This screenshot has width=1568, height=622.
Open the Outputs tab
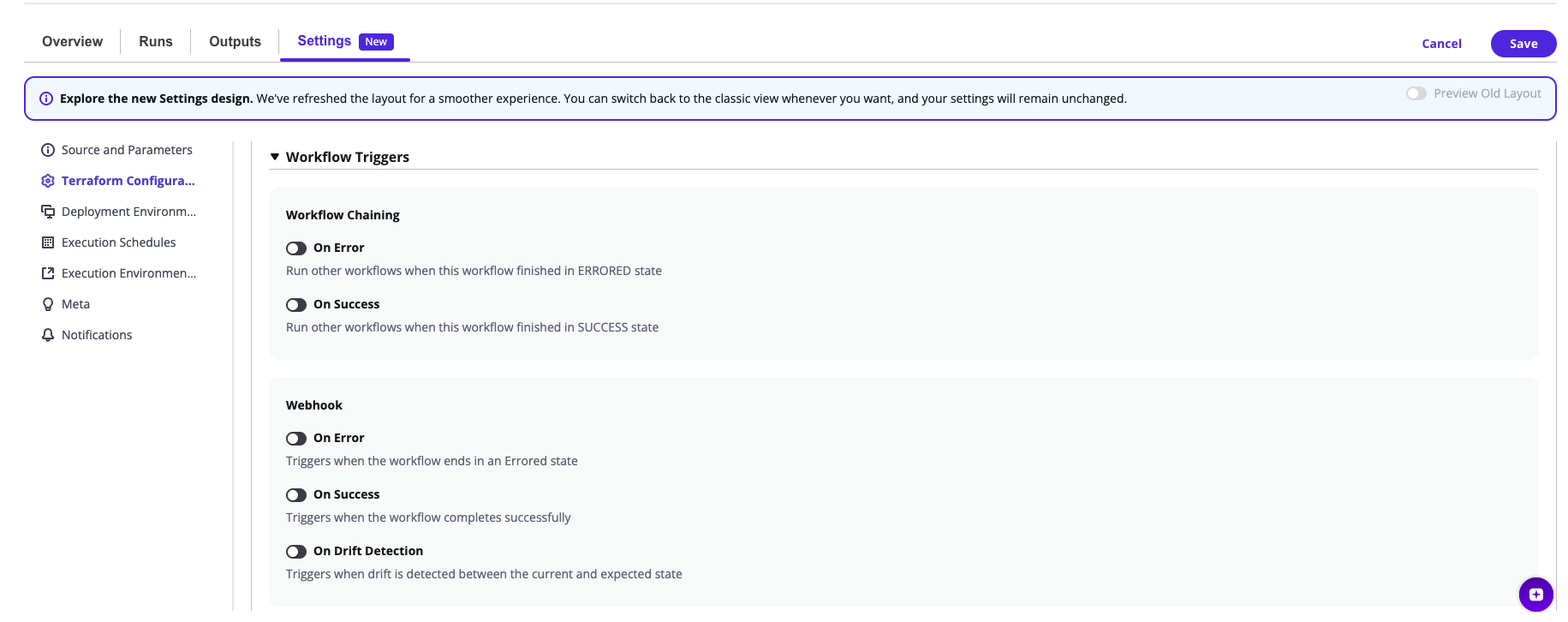pos(234,41)
